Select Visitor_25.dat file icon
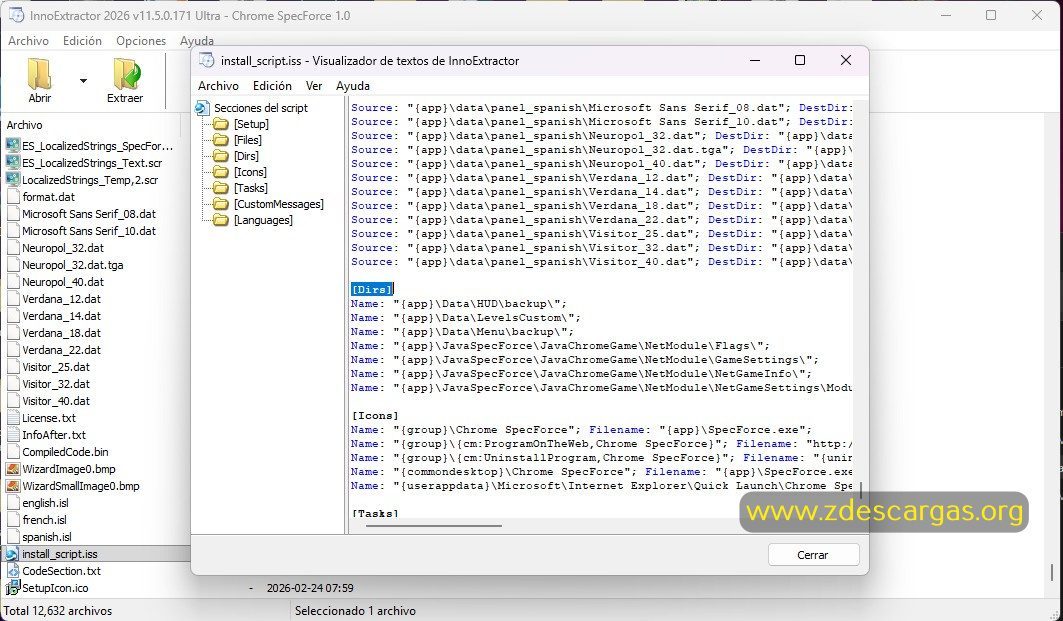This screenshot has height=621, width=1063. [x=12, y=367]
